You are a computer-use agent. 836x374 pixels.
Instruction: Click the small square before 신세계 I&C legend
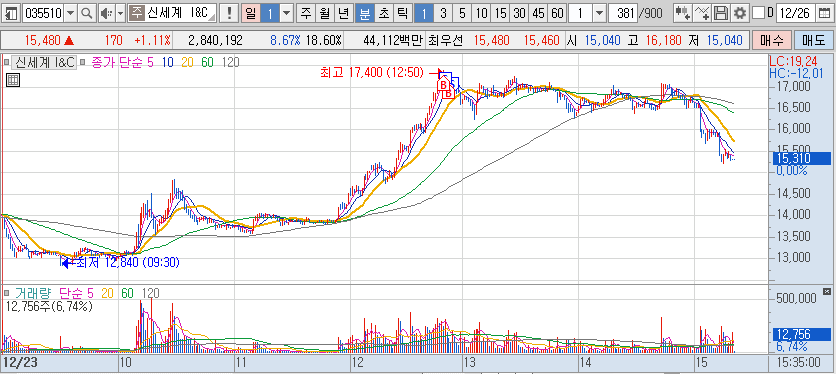(6, 62)
